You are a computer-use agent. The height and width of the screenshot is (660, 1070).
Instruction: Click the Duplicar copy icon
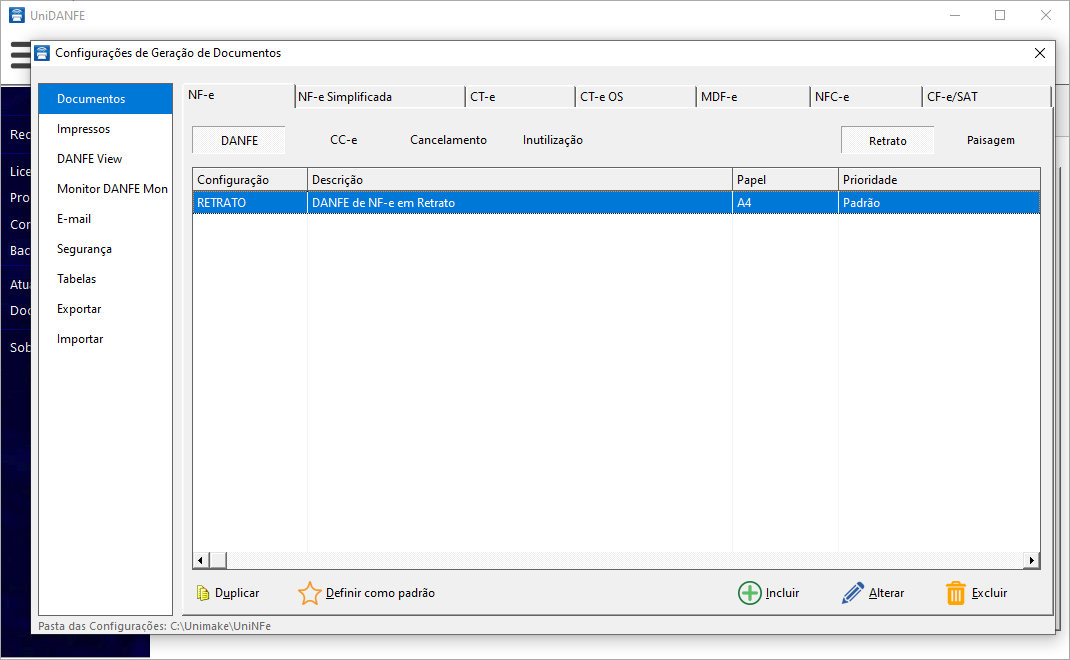click(204, 593)
